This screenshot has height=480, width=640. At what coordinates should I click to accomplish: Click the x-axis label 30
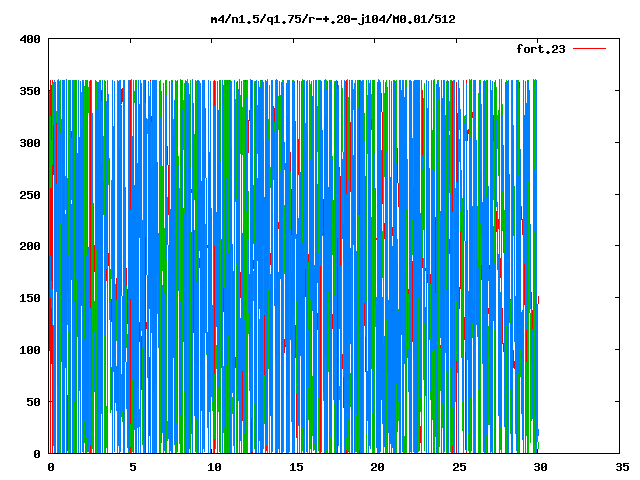coord(540,467)
